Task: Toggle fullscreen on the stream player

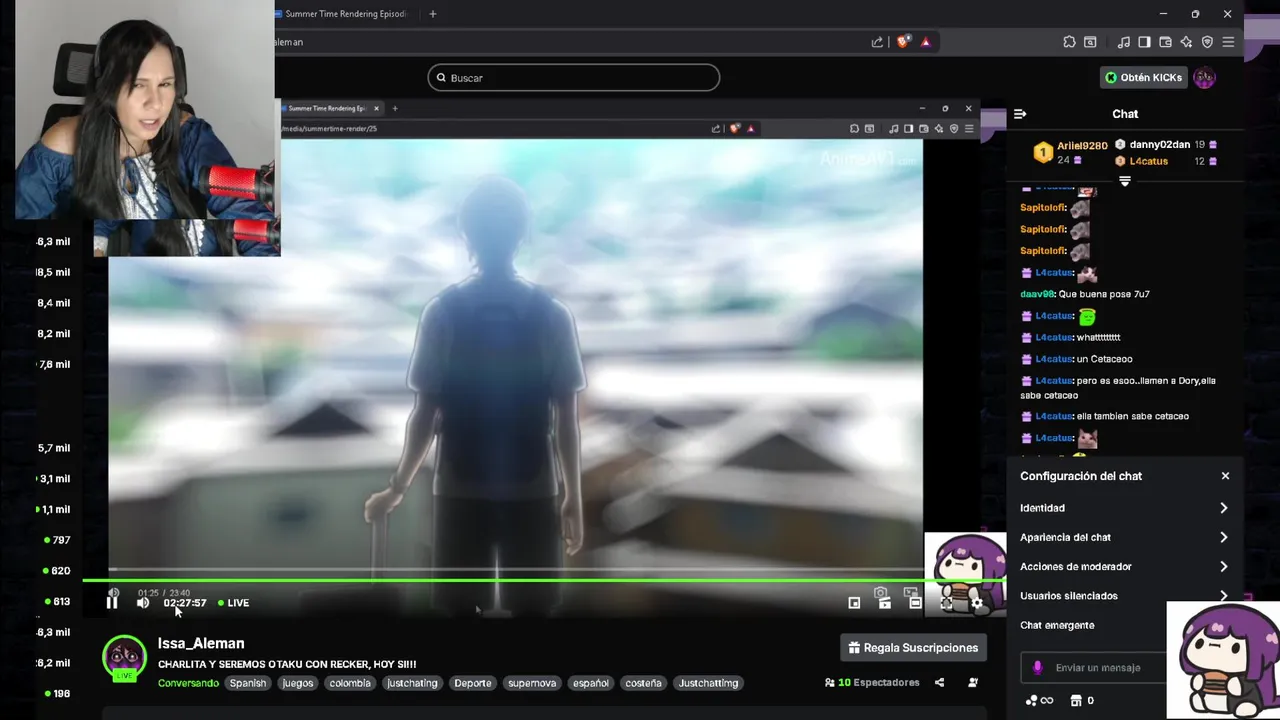Action: [x=946, y=603]
